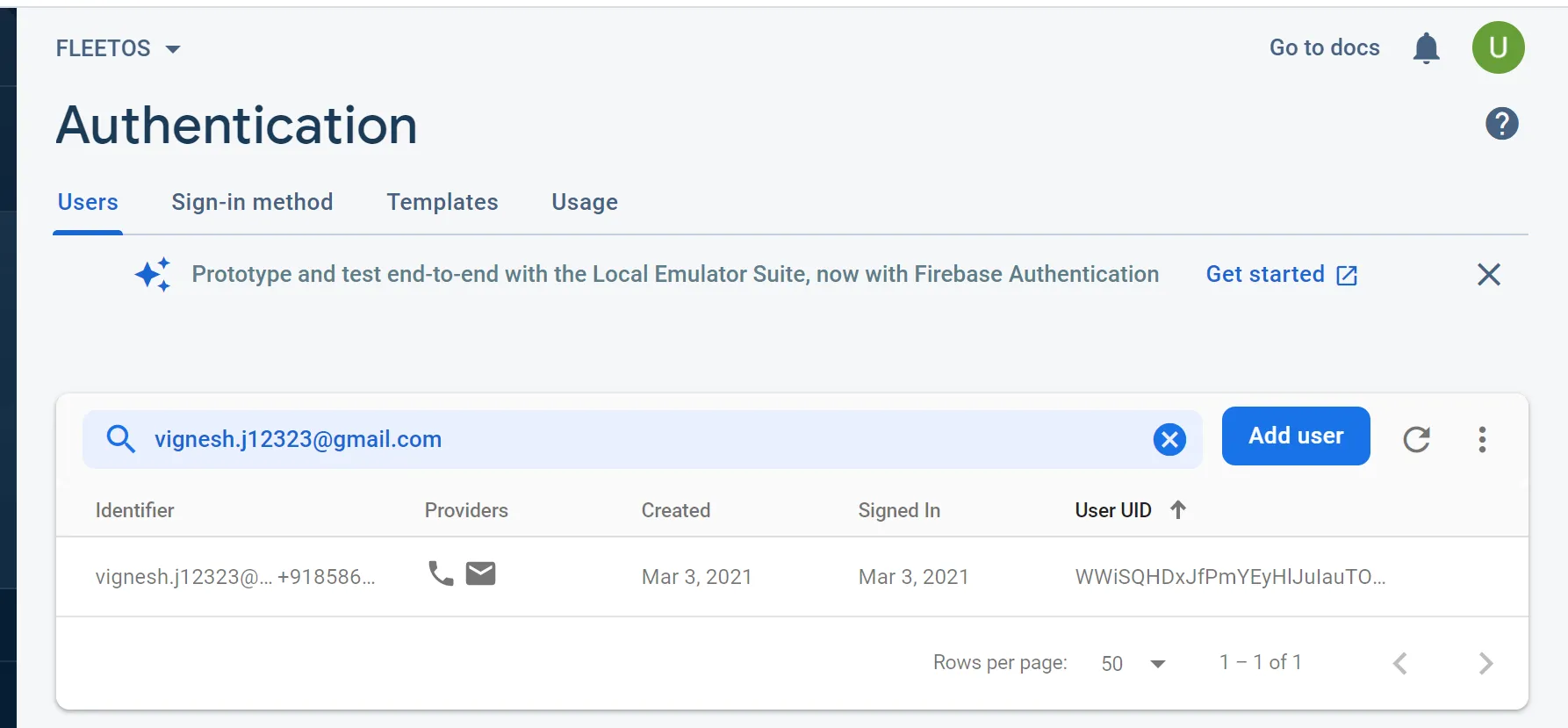Screen dimensions: 1568x728
Task: Go to next page of users
Action: point(1485,663)
